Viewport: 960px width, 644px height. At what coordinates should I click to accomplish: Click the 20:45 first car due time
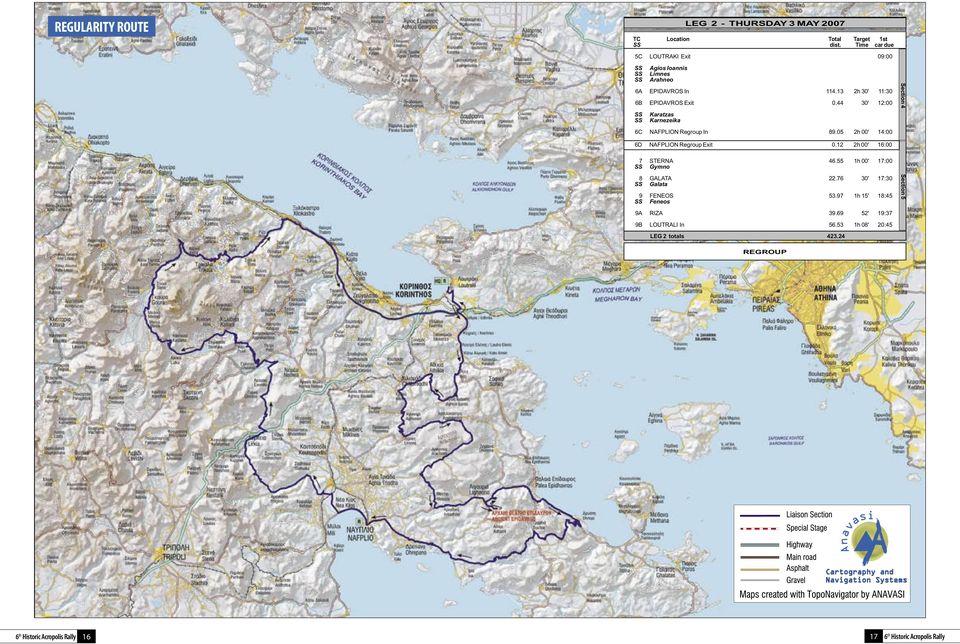click(x=885, y=225)
